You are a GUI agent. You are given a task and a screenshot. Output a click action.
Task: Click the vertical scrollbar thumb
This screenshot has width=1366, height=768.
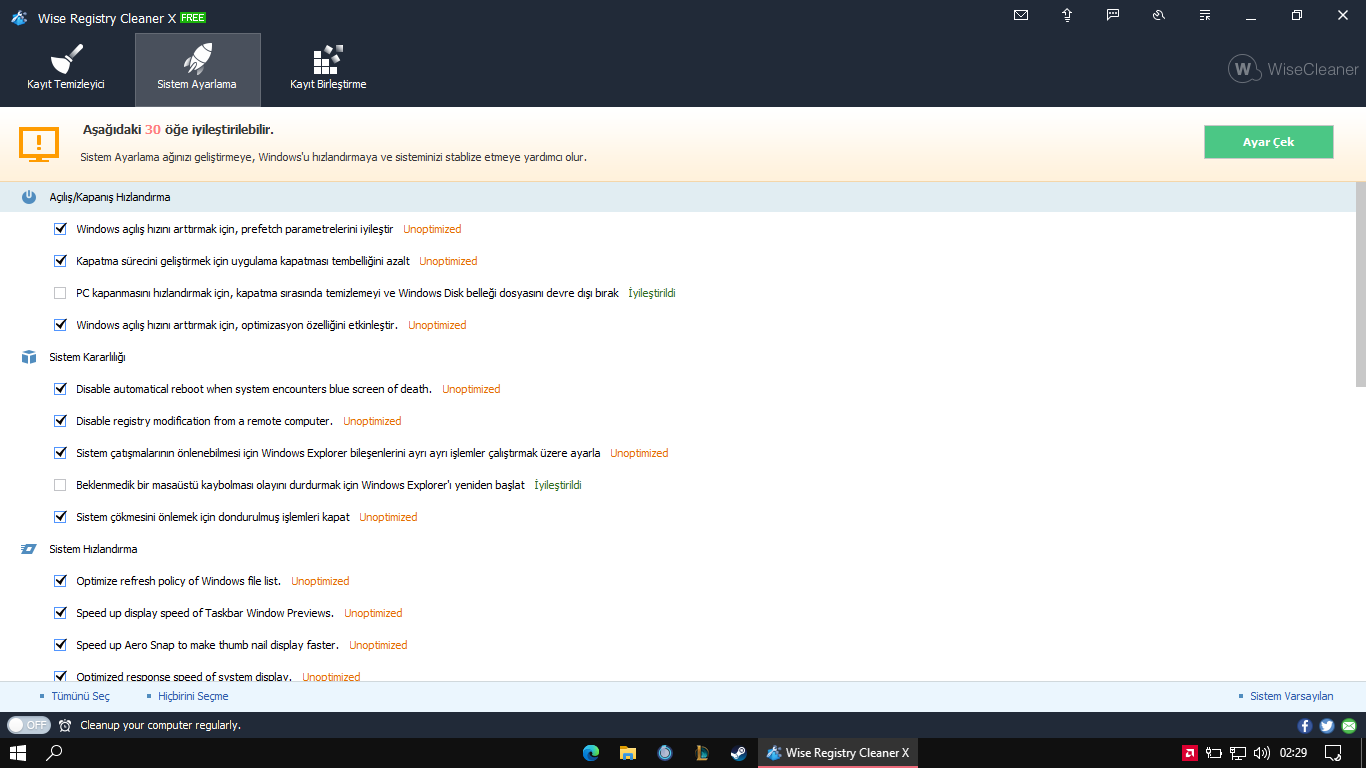pos(1360,284)
